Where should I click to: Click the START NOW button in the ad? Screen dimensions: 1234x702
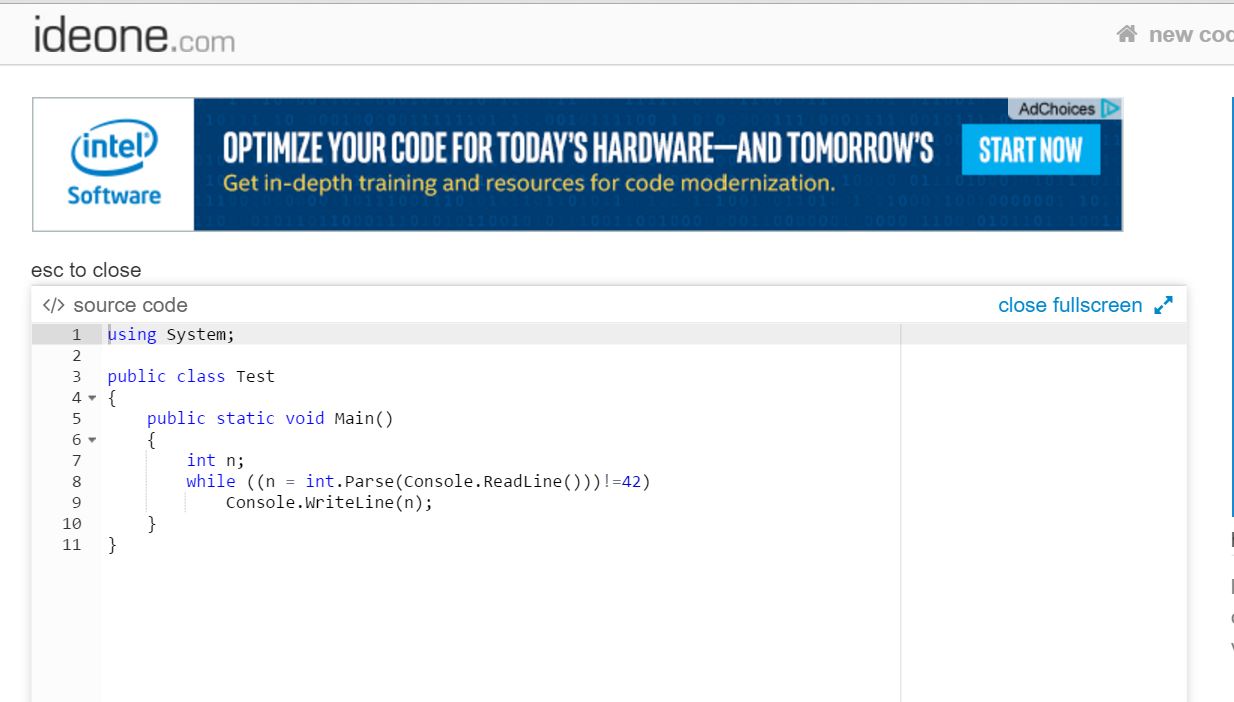point(1031,148)
